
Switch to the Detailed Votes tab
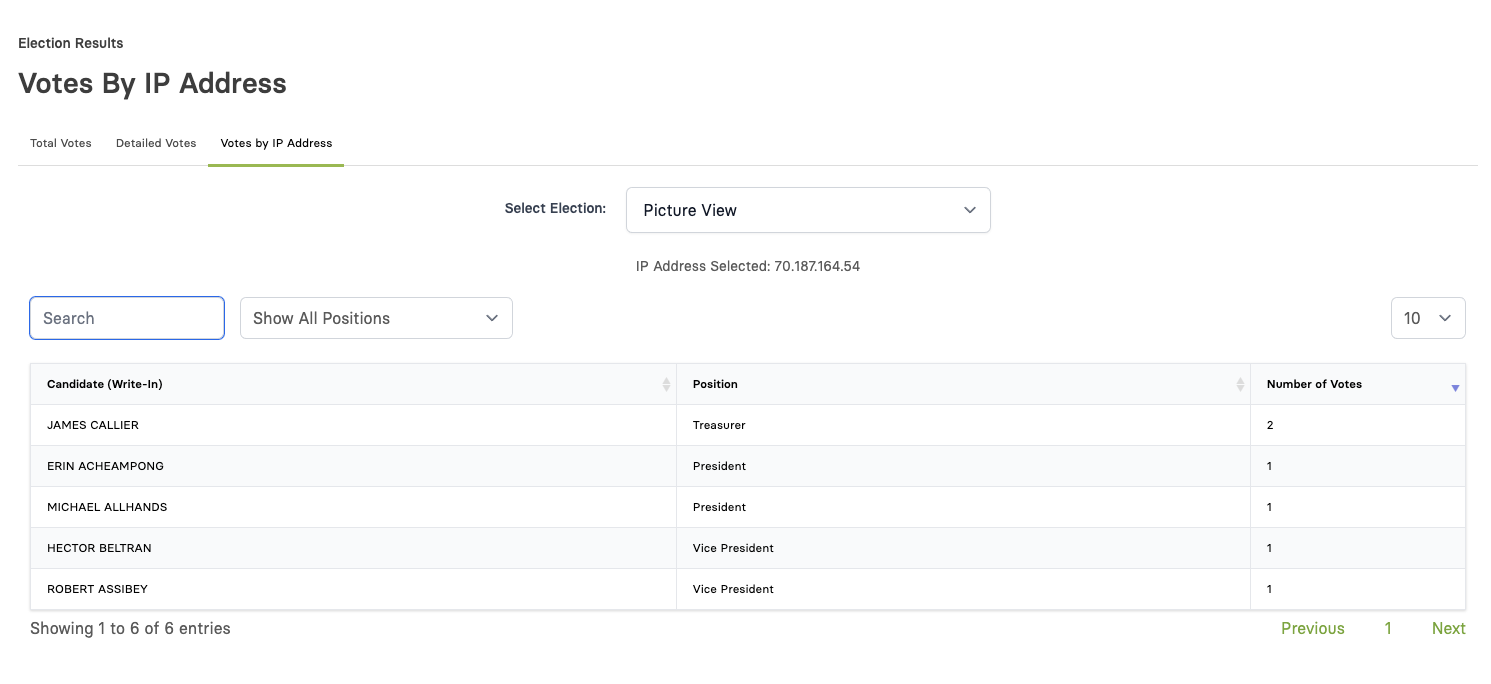pyautogui.click(x=155, y=143)
